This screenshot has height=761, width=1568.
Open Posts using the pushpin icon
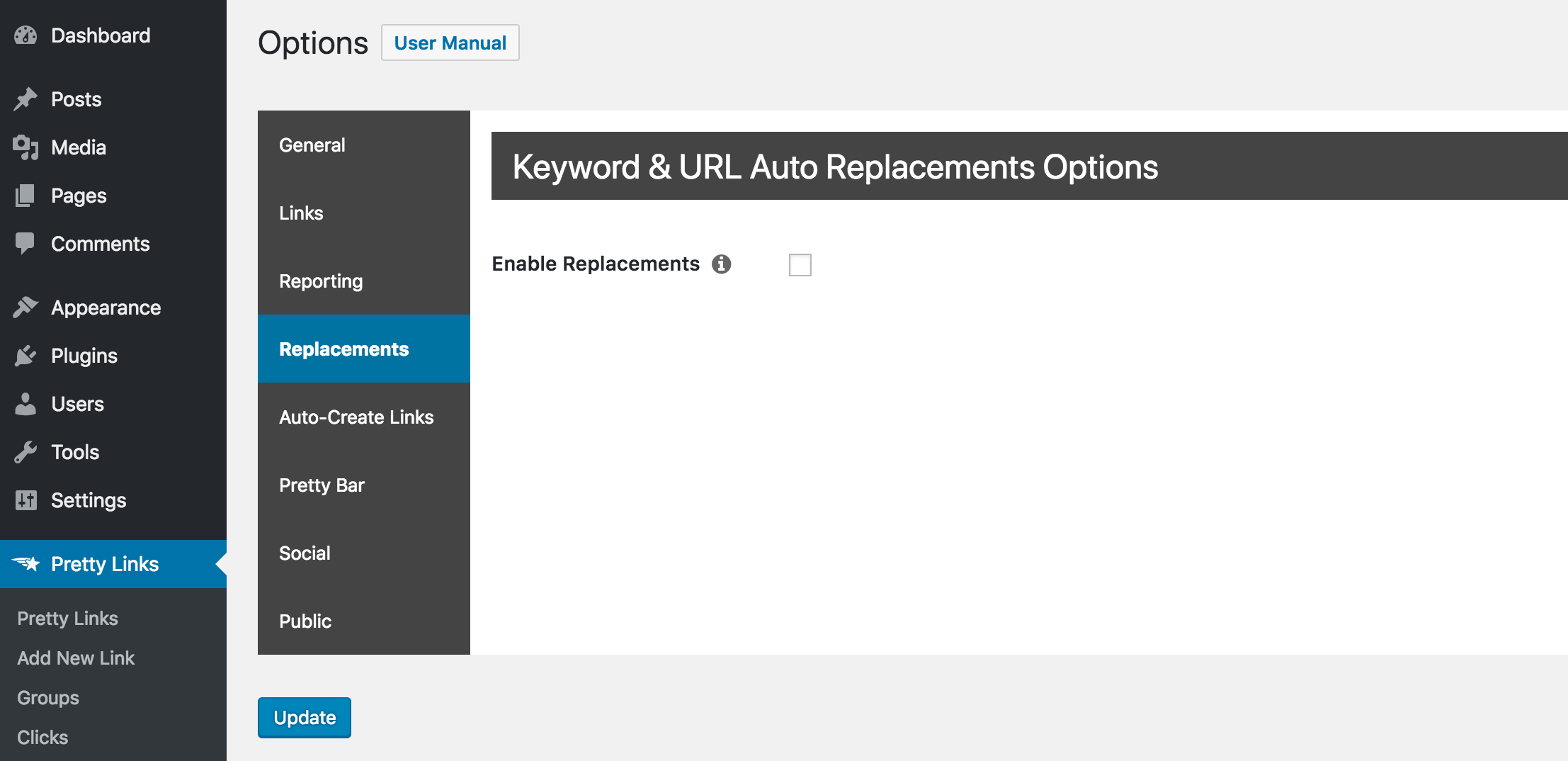26,98
